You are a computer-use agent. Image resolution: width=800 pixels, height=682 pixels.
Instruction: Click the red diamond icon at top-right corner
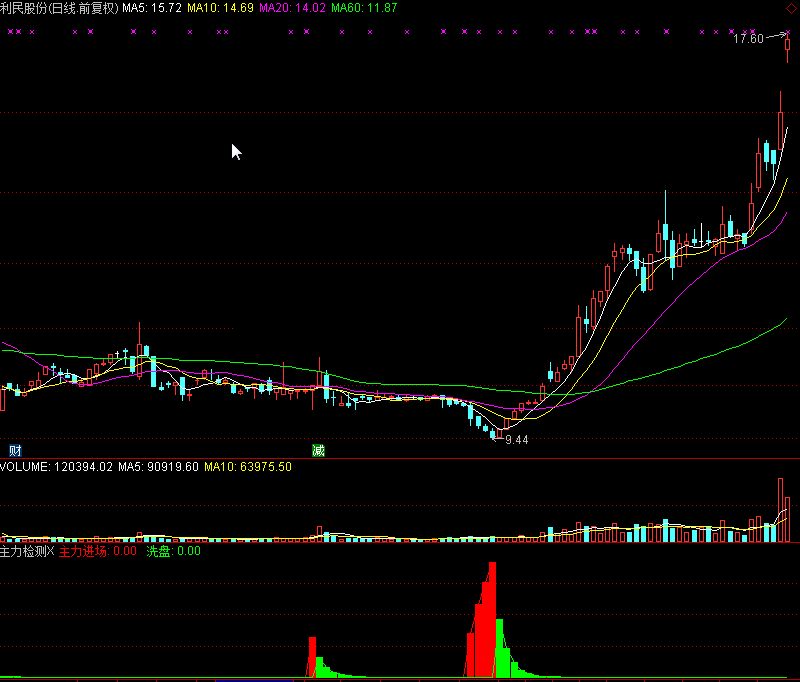[x=791, y=8]
